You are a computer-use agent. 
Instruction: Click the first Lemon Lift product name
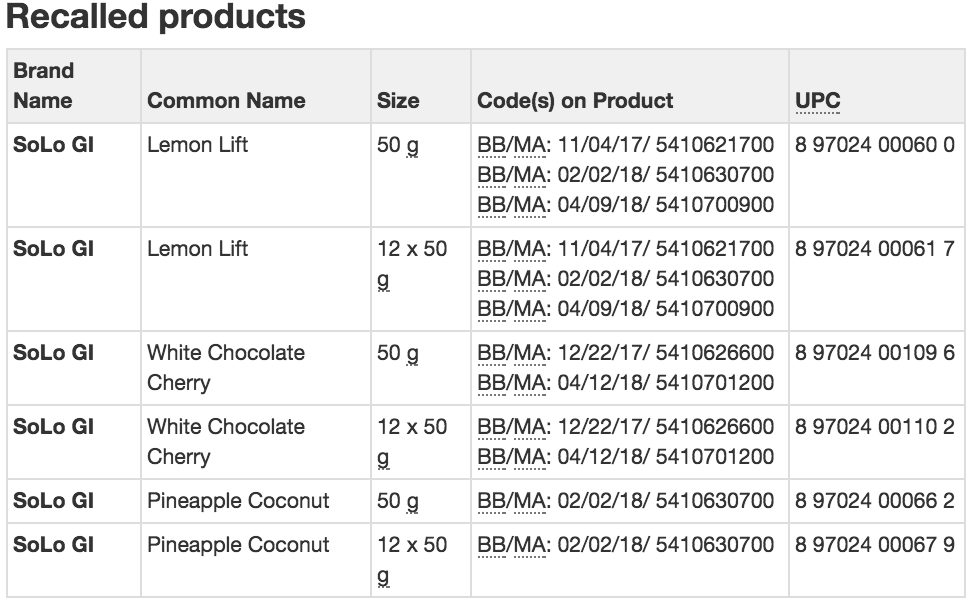pyautogui.click(x=197, y=144)
